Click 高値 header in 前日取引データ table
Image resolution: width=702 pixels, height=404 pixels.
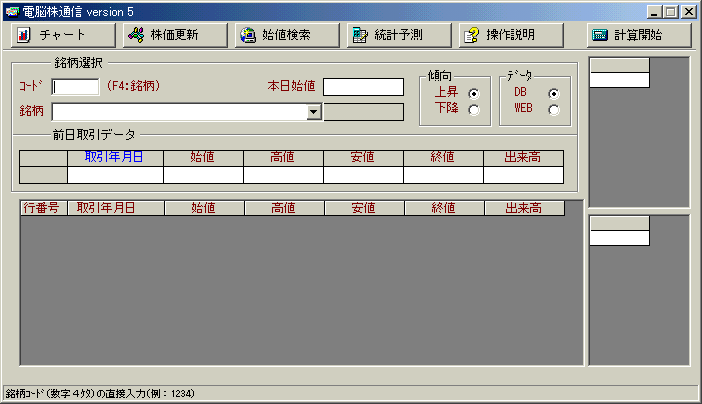[283, 158]
